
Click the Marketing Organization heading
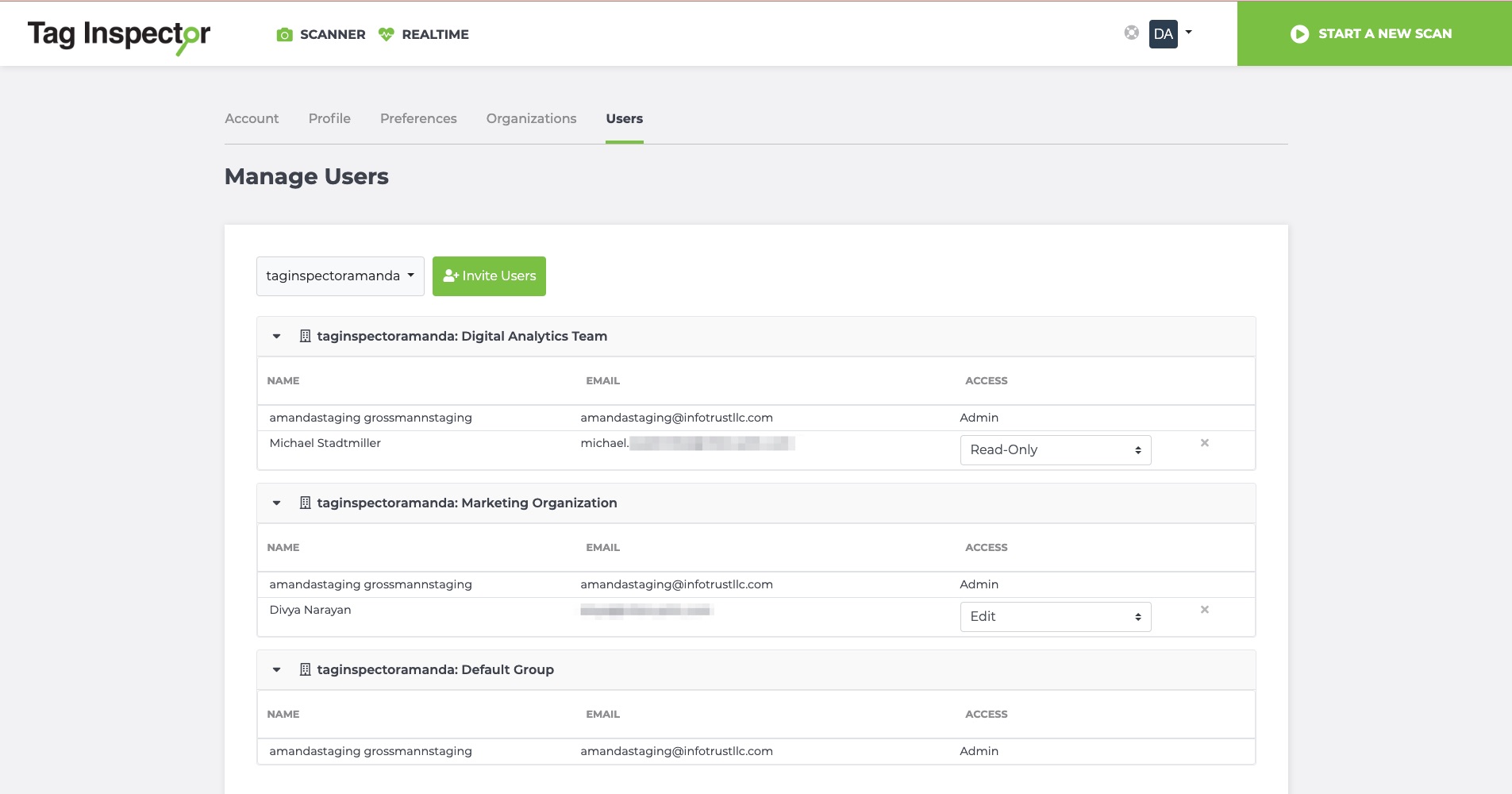tap(467, 503)
